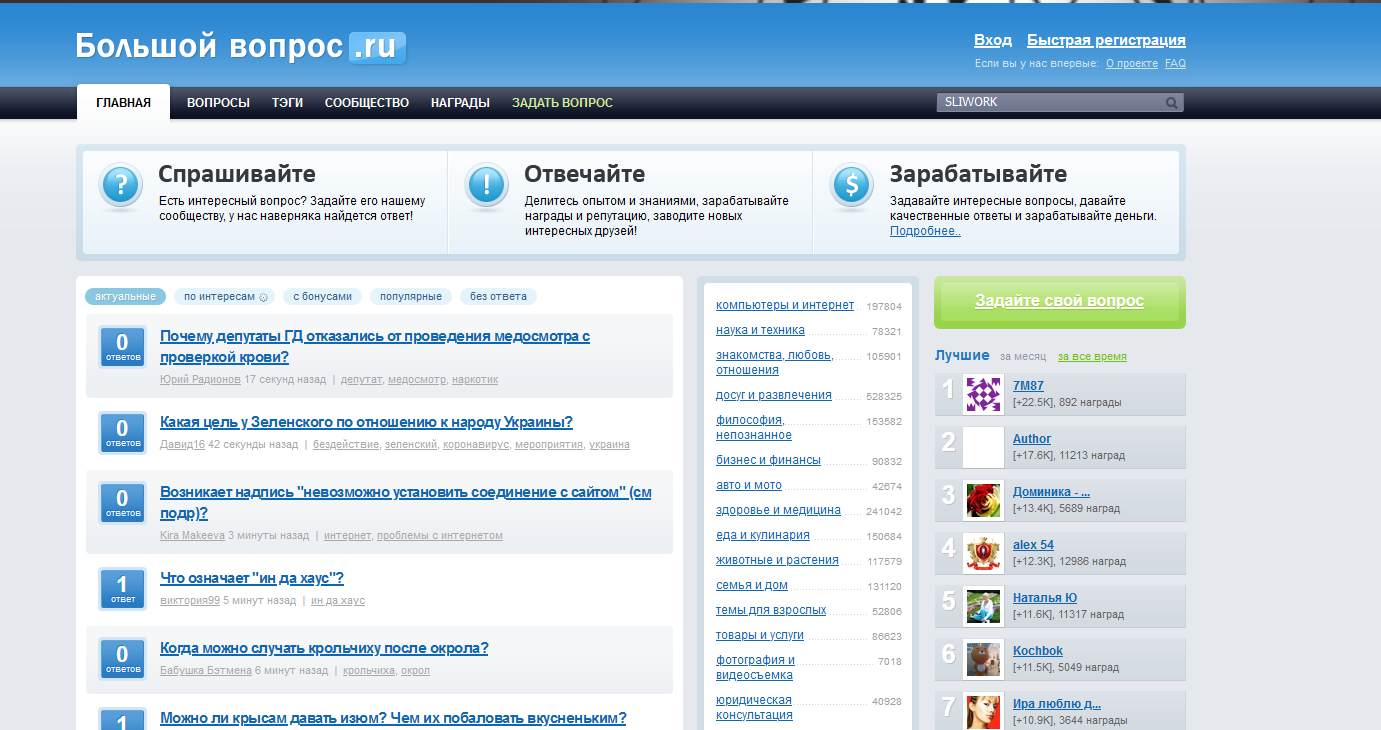The image size is (1381, 730).
Task: Open Доминика's rose avatar
Action: pos(984,500)
